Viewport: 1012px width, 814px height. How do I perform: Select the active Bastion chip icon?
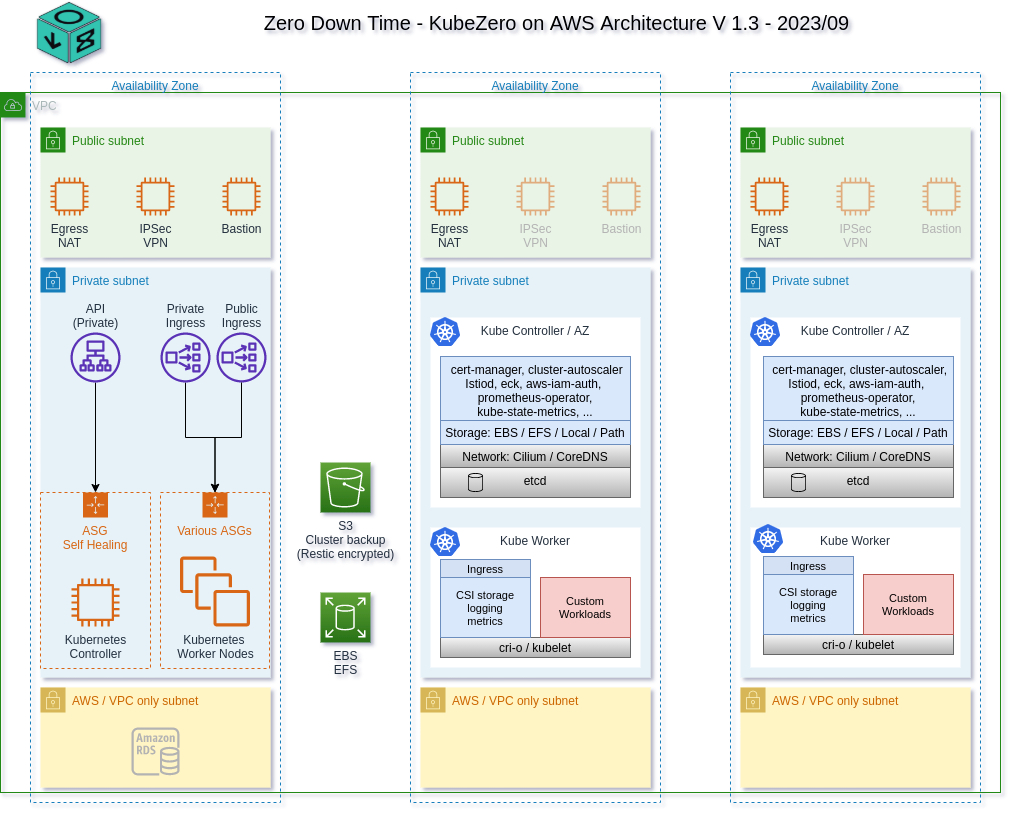[x=241, y=196]
